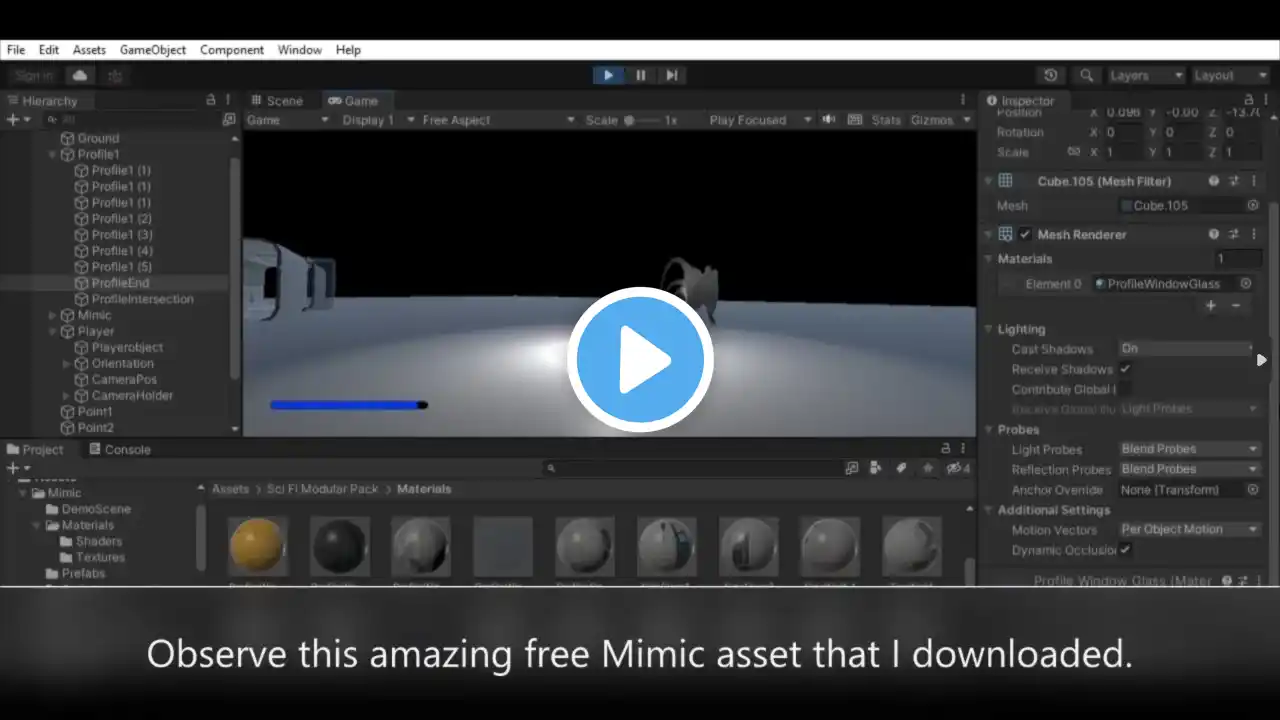This screenshot has height=720, width=1280.
Task: Open Motion Vectors dropdown
Action: click(1189, 530)
